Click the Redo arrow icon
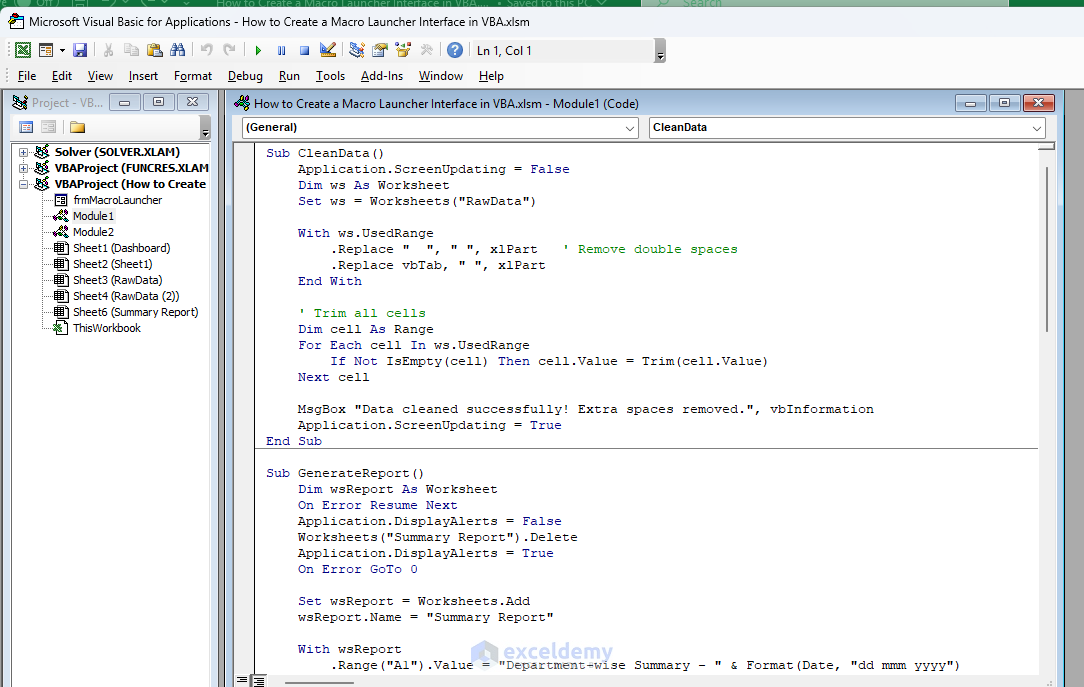This screenshot has width=1084, height=687. pyautogui.click(x=230, y=50)
